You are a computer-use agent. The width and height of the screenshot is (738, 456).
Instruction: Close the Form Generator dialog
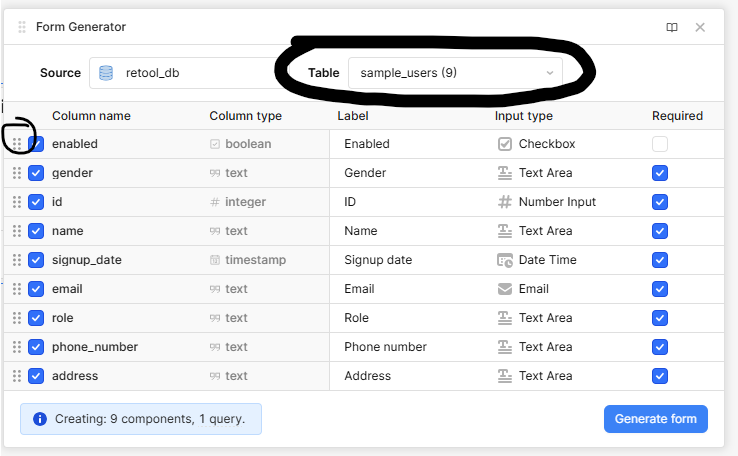(700, 27)
